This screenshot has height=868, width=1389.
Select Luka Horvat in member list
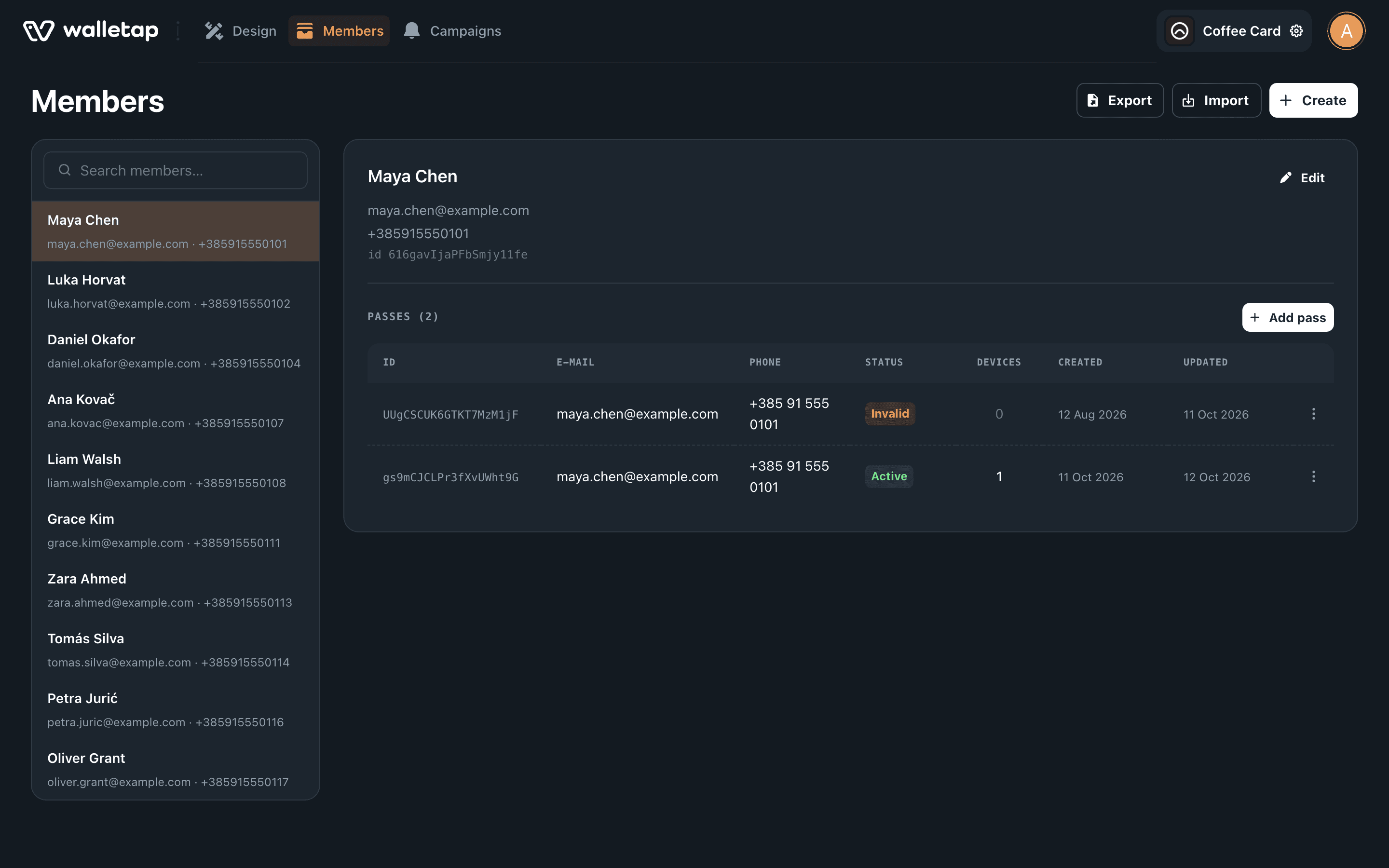pyautogui.click(x=176, y=291)
